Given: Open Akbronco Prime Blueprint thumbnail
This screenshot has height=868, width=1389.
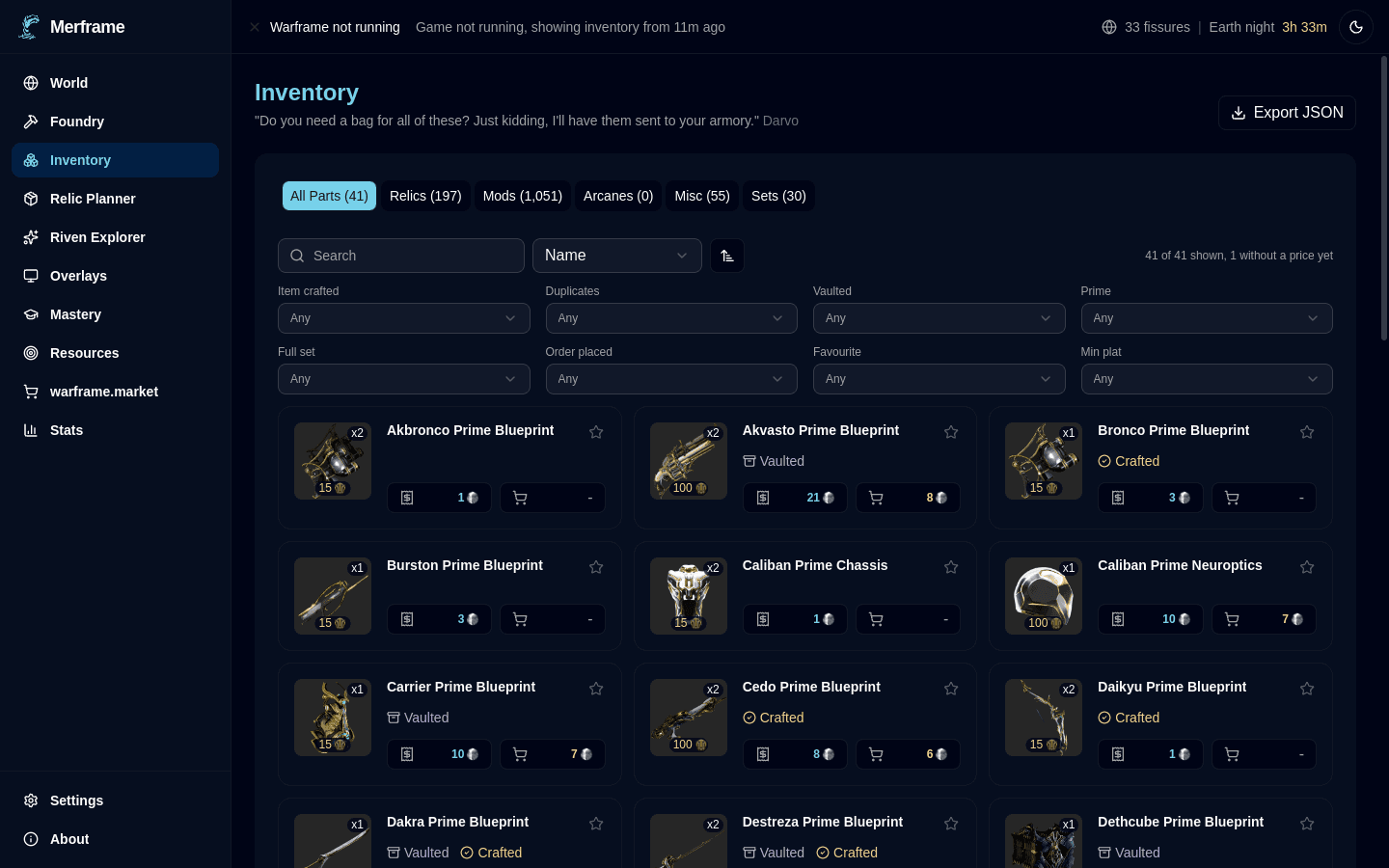Looking at the screenshot, I should pos(333,461).
